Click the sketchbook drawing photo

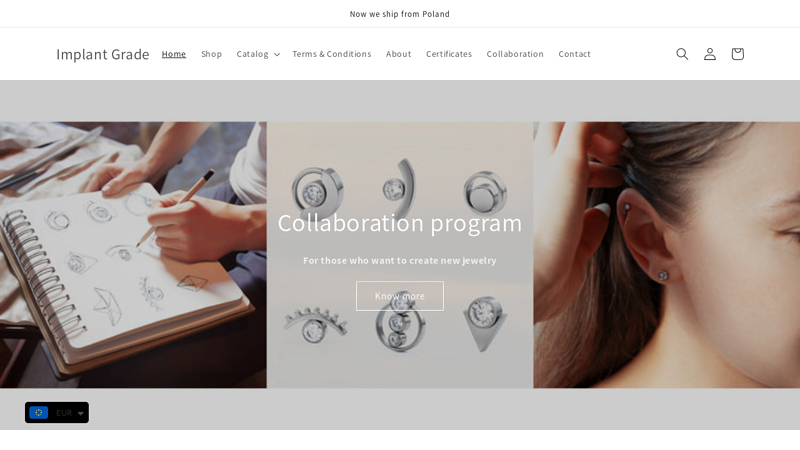coord(133,255)
